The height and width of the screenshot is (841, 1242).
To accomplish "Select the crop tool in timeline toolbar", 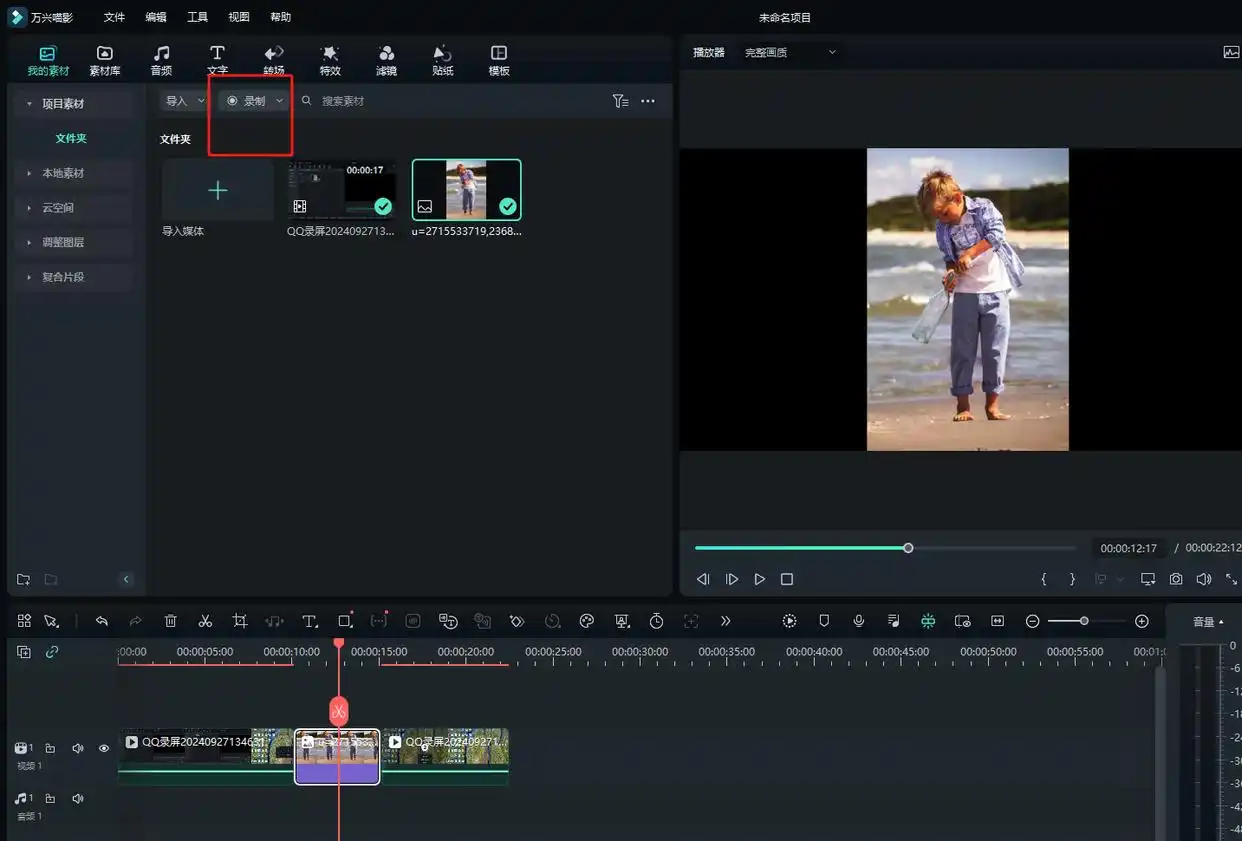I will click(x=240, y=621).
